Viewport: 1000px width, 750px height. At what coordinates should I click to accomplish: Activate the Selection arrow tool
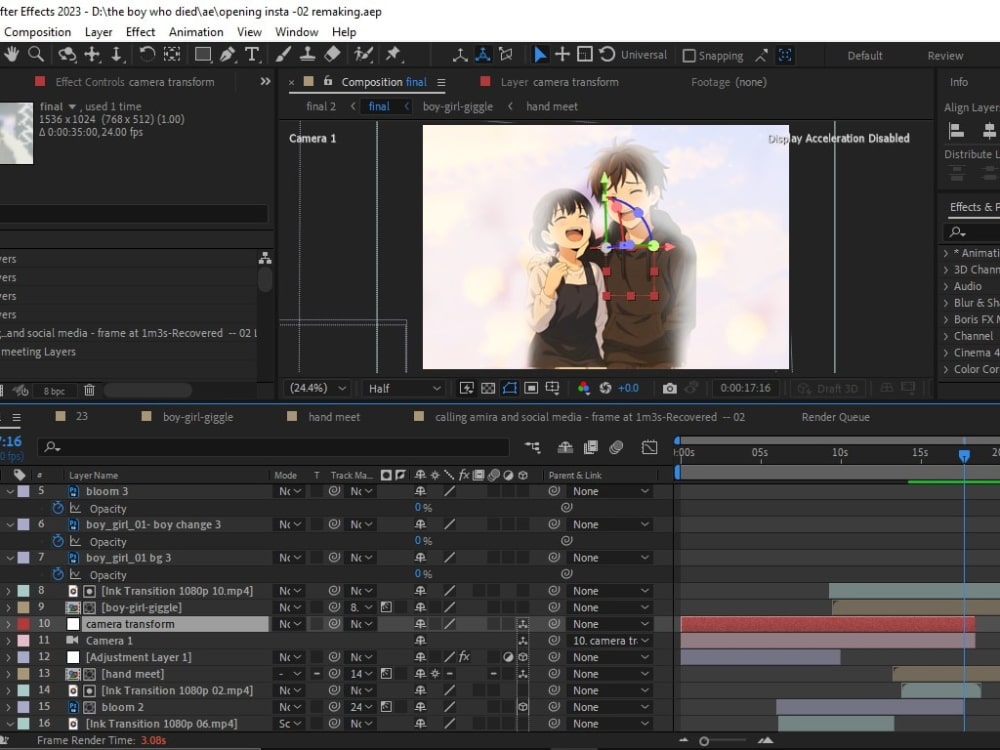[540, 55]
